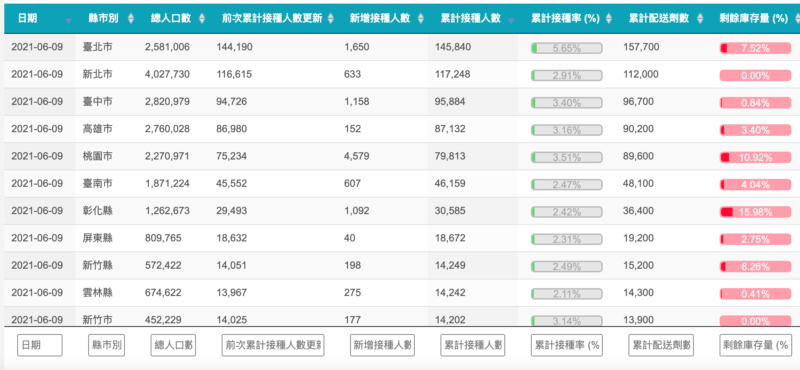Screen dimensions: 800x370
Task: Click the 新北市 row's 117,248 cumulative value
Action: coord(450,75)
